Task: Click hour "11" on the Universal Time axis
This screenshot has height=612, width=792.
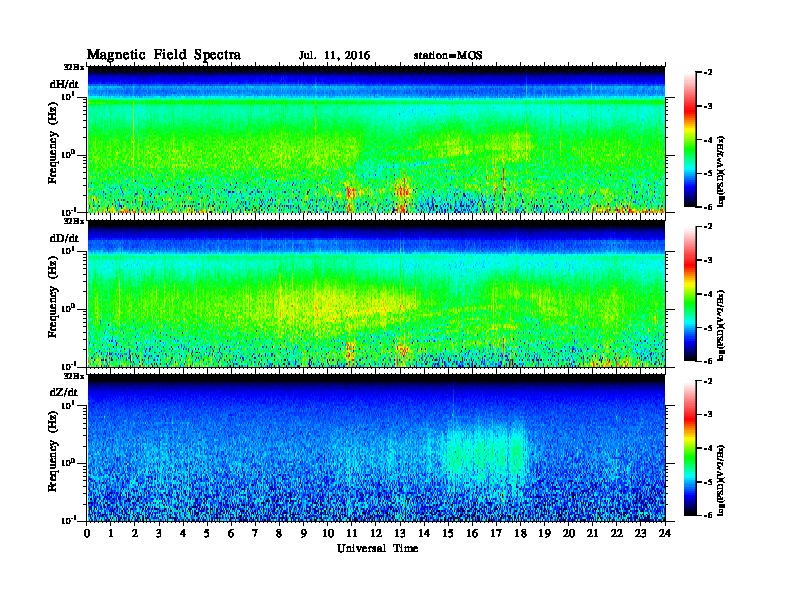Action: click(x=352, y=534)
